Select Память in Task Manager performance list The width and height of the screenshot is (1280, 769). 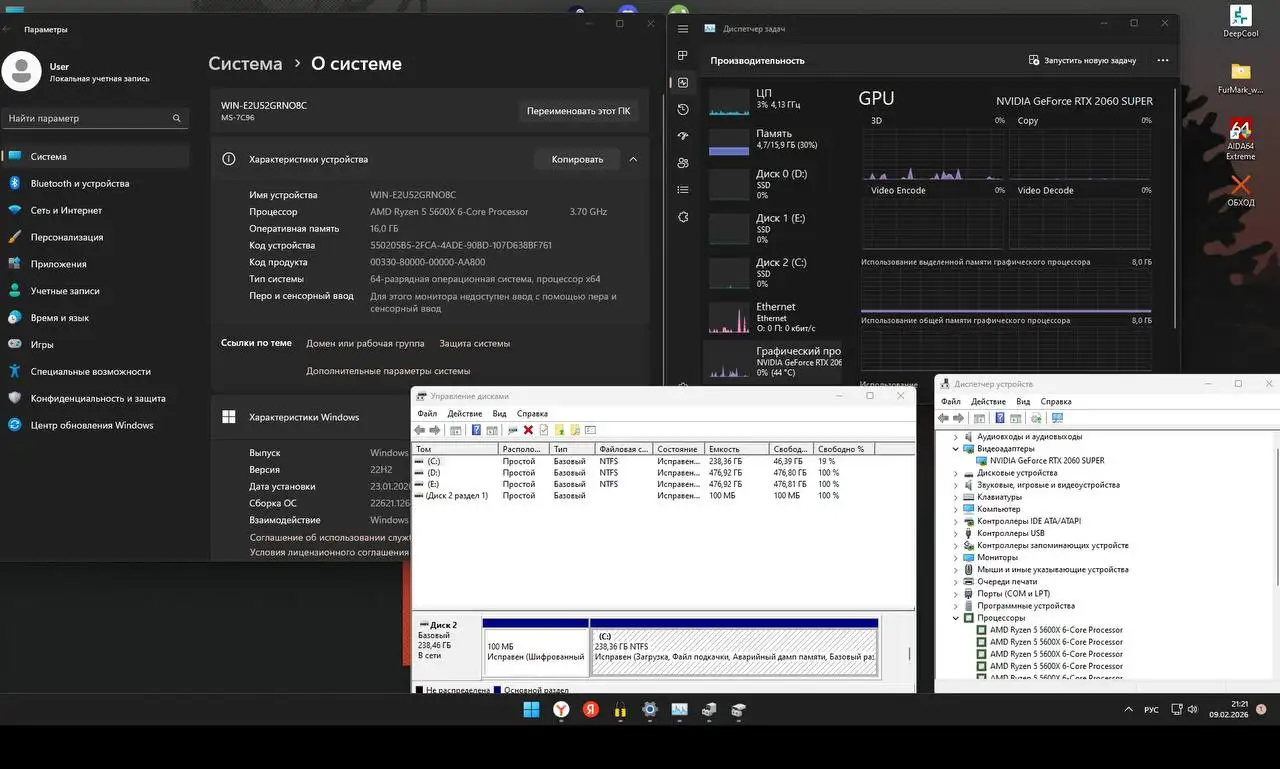click(773, 139)
